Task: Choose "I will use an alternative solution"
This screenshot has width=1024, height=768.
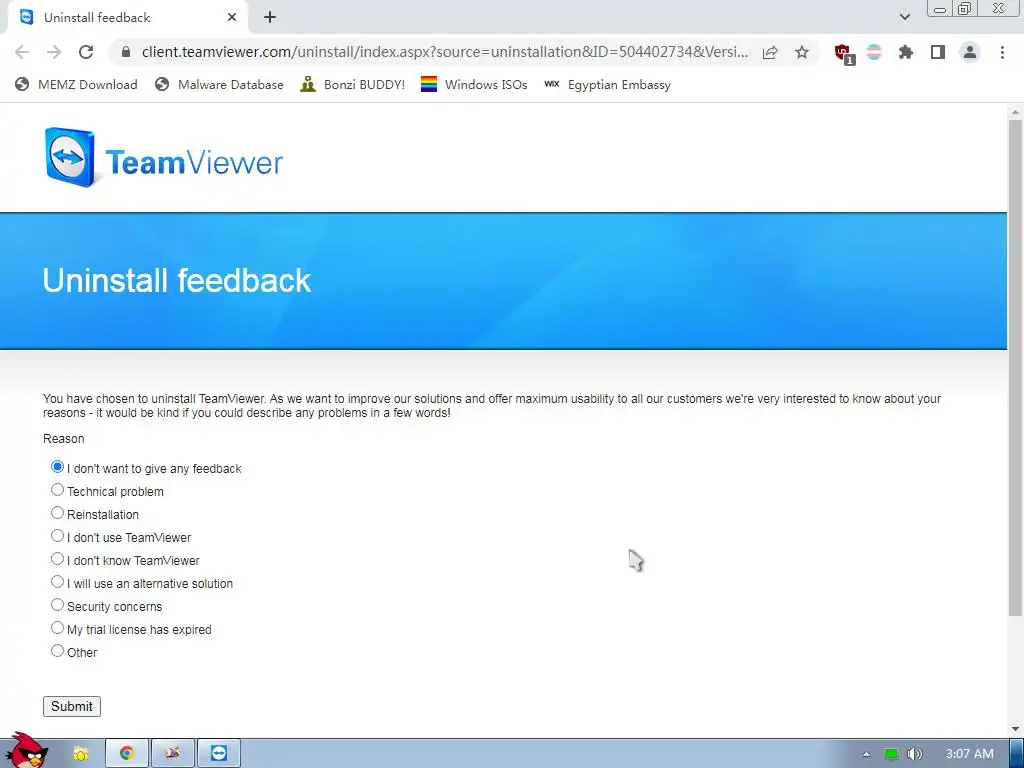Action: point(57,582)
